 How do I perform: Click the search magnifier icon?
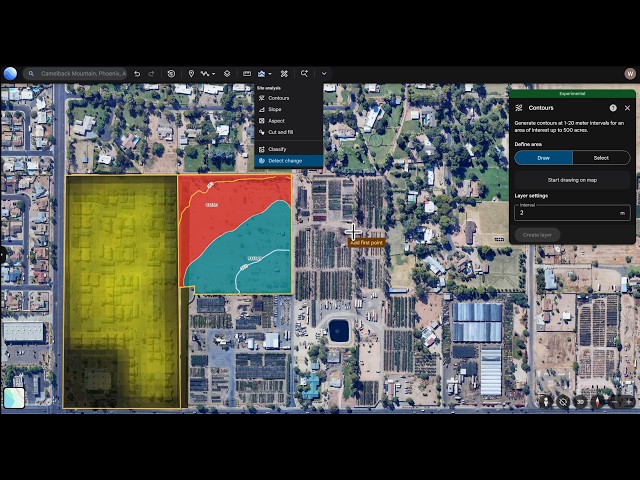pos(31,73)
